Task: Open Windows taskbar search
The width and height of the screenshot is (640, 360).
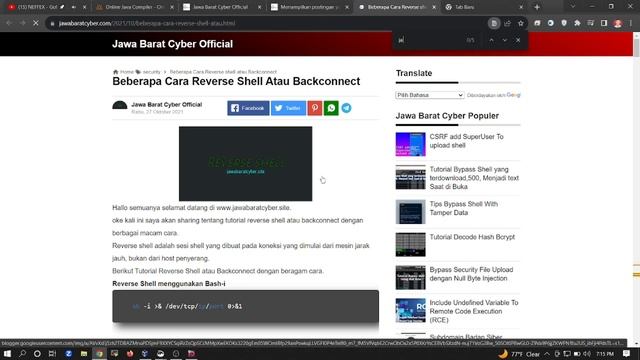Action: (22, 353)
